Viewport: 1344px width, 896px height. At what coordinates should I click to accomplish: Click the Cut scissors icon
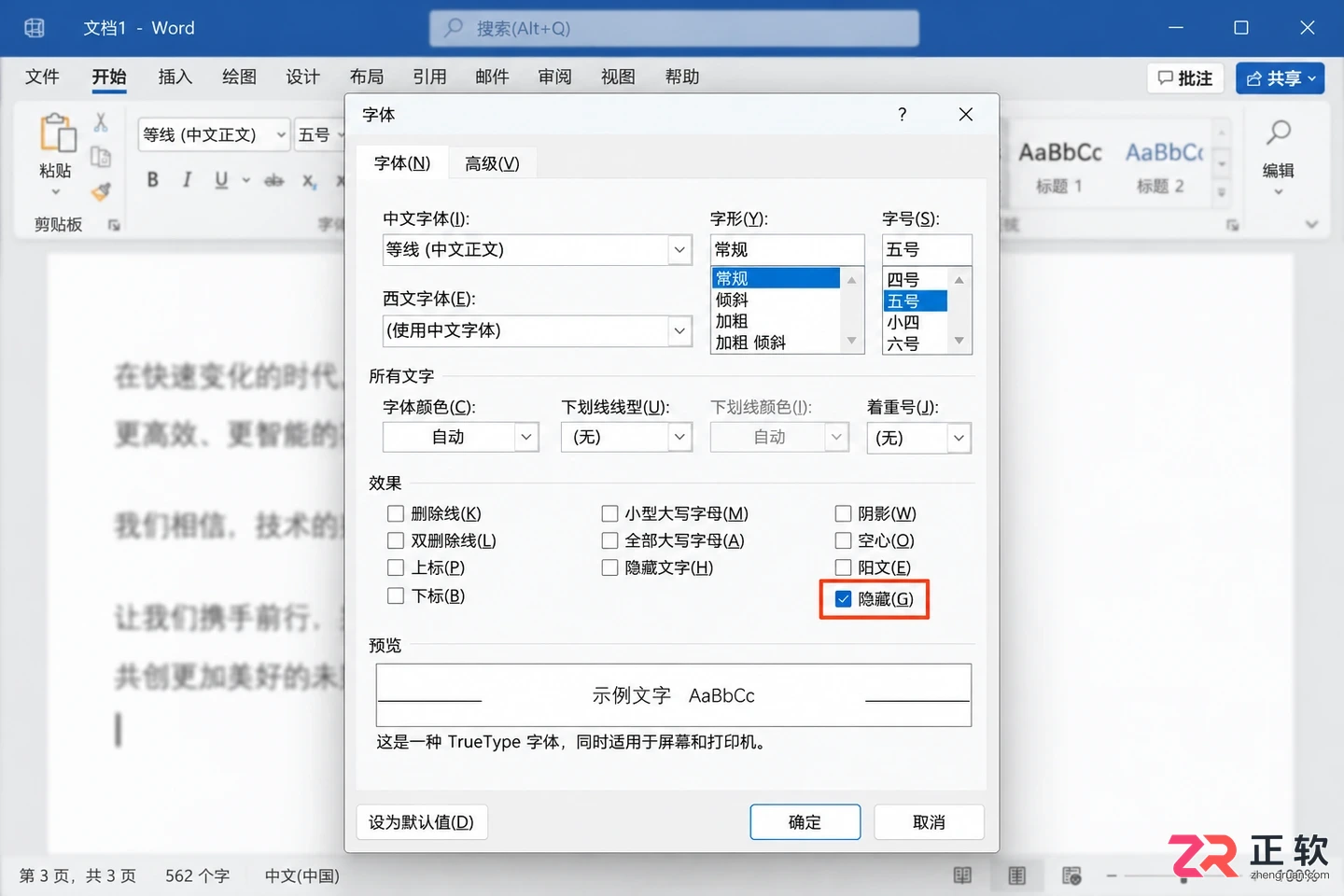coord(101,121)
